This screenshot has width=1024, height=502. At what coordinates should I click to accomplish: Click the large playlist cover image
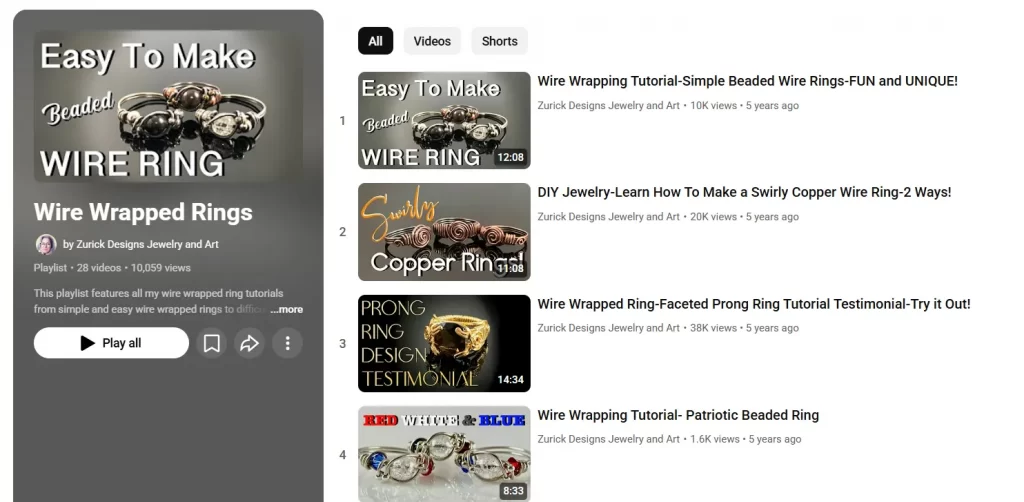[168, 106]
